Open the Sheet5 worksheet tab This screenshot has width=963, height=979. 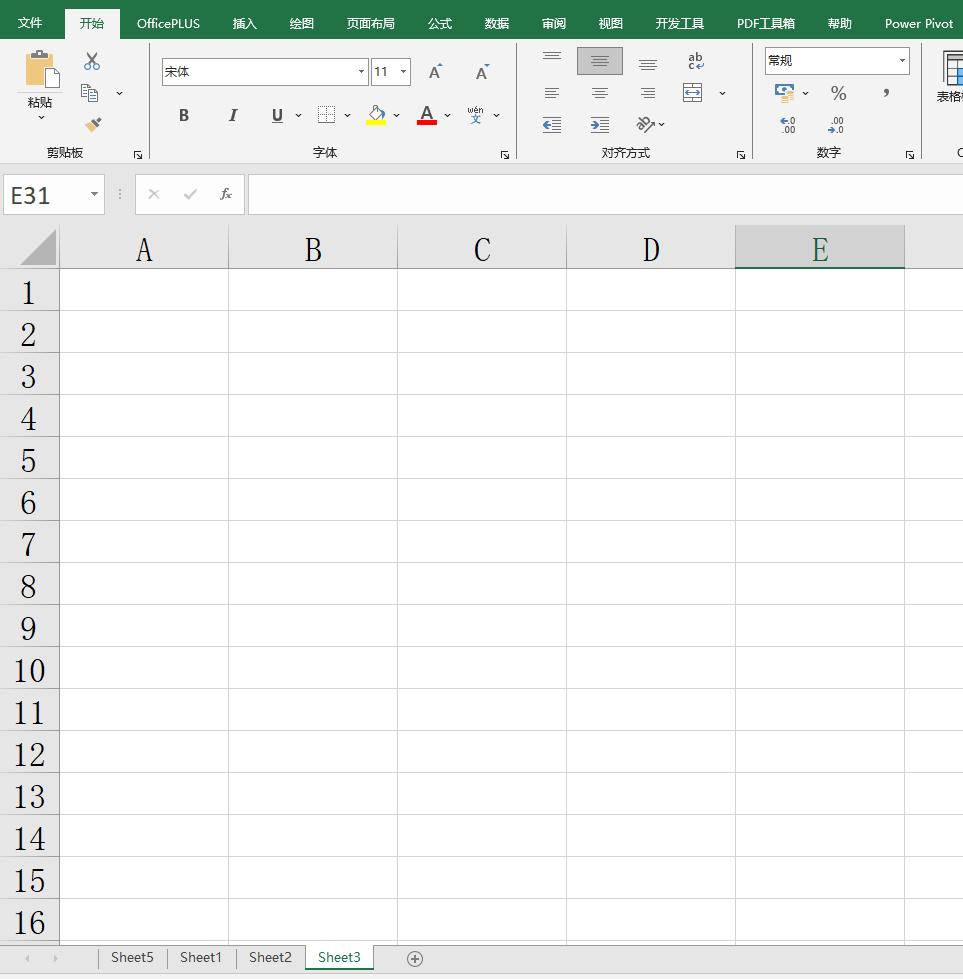coord(132,958)
